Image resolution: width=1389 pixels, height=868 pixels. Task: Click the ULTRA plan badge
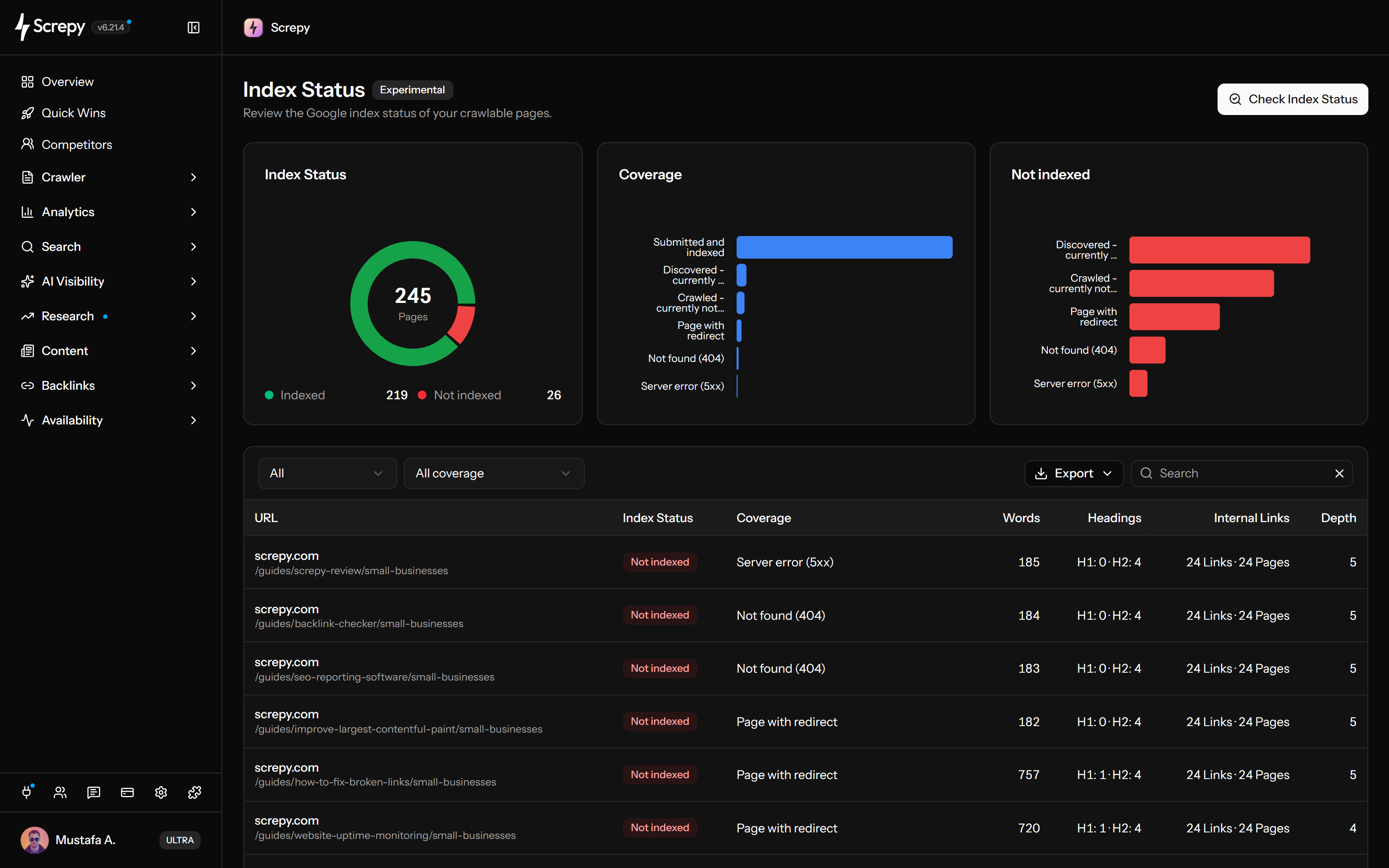pyautogui.click(x=180, y=840)
